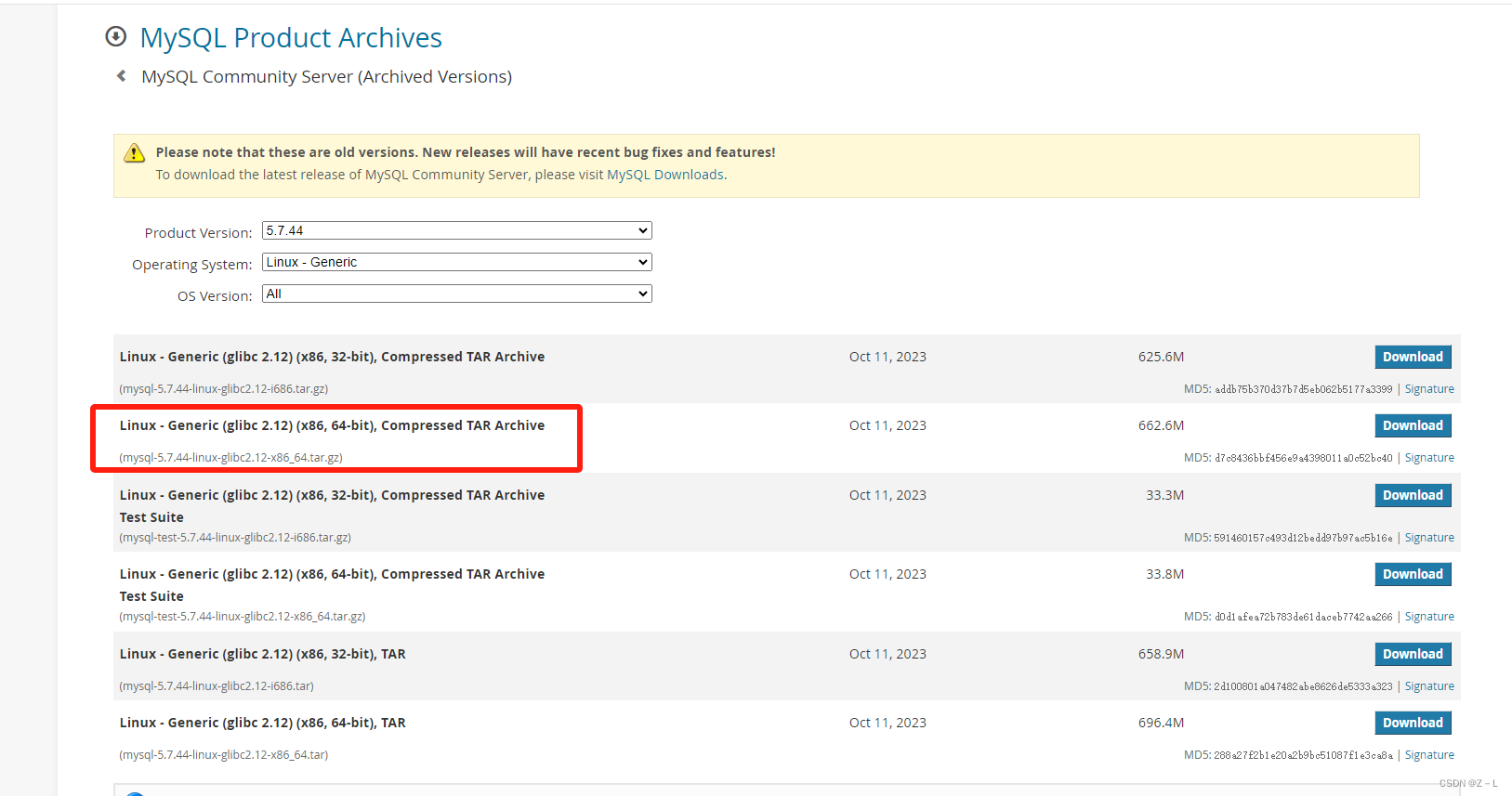The image size is (1512, 796).
Task: Click filename (mysql-5.7.44-linux-glibc2.12-i686.tar)
Action: (217, 686)
